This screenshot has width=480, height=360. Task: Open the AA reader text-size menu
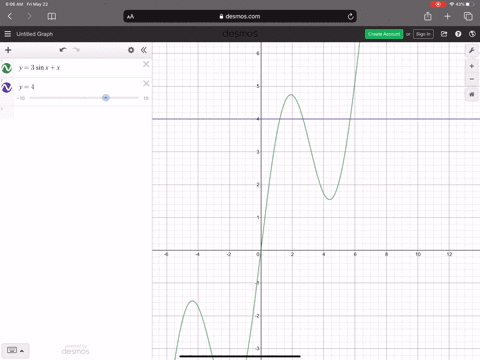[x=130, y=16]
